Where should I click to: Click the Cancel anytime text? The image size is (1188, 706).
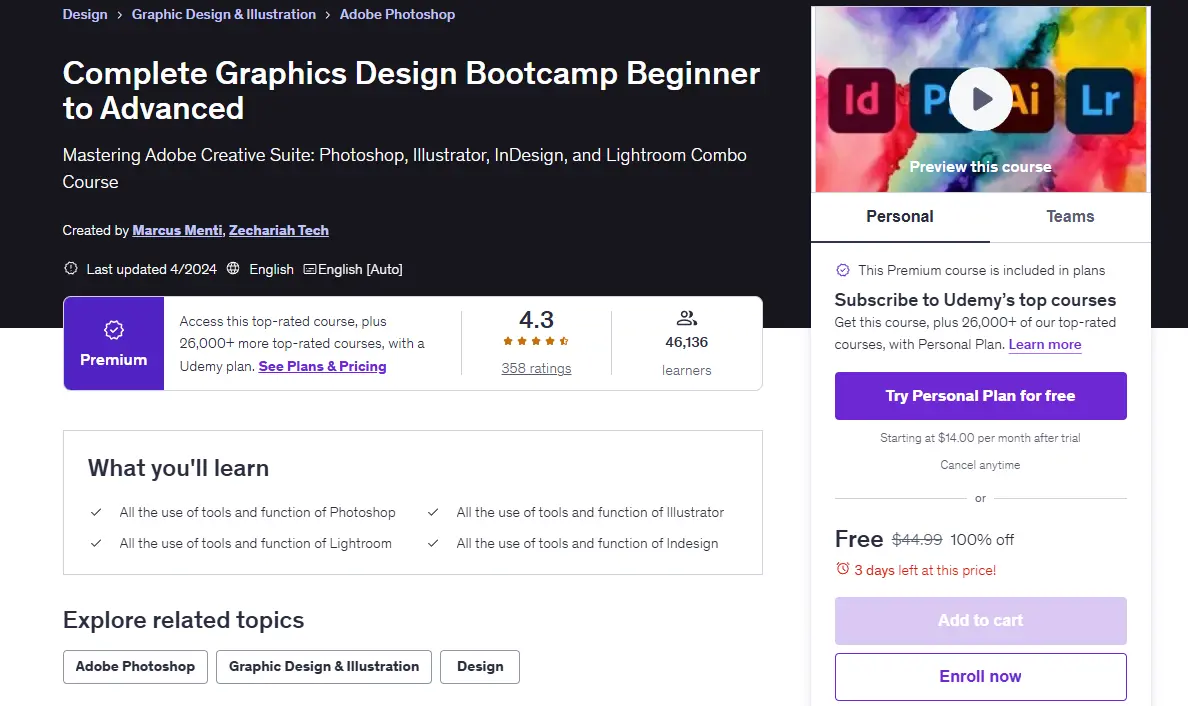point(980,465)
